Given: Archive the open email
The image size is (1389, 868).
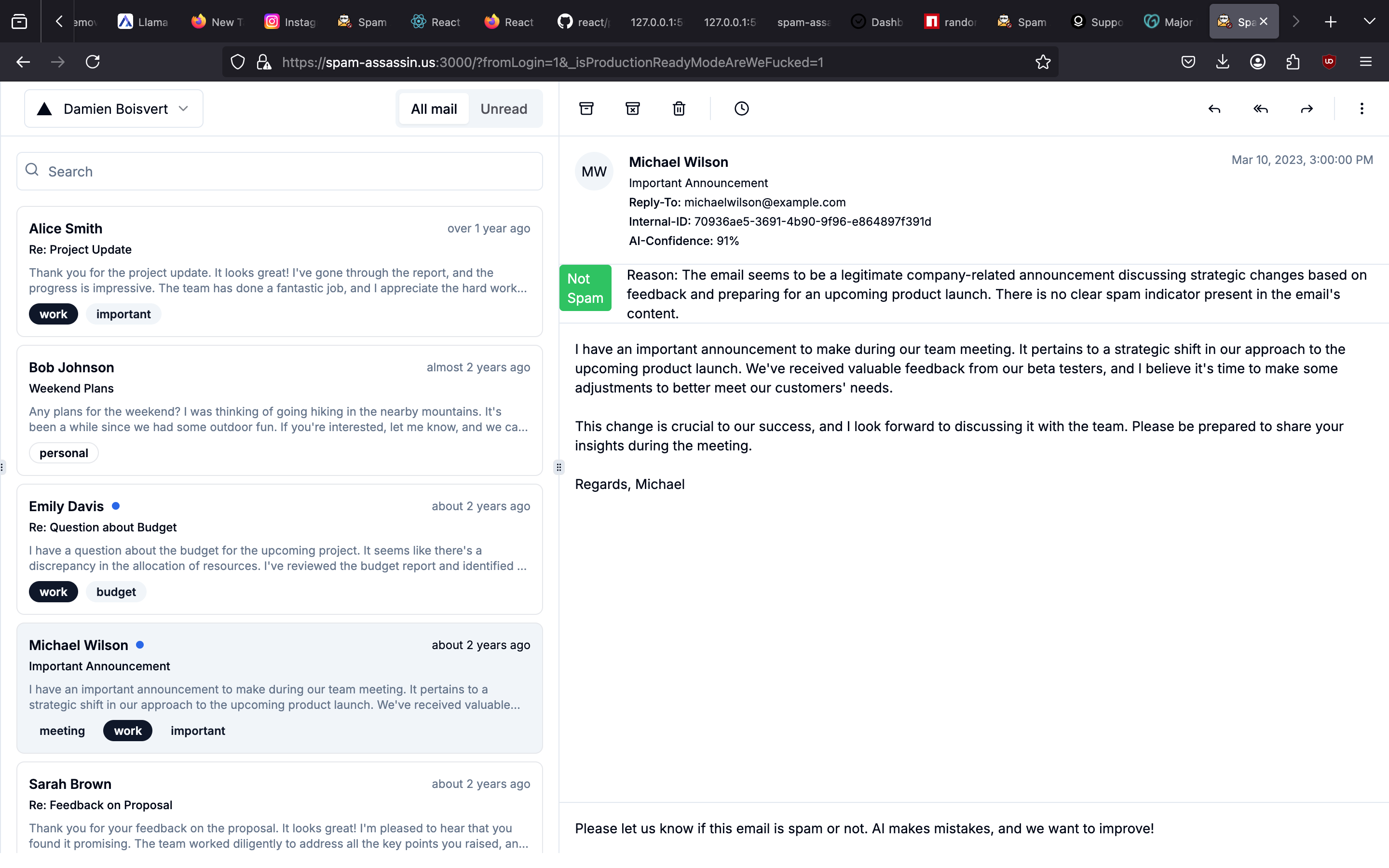Looking at the screenshot, I should pyautogui.click(x=586, y=108).
